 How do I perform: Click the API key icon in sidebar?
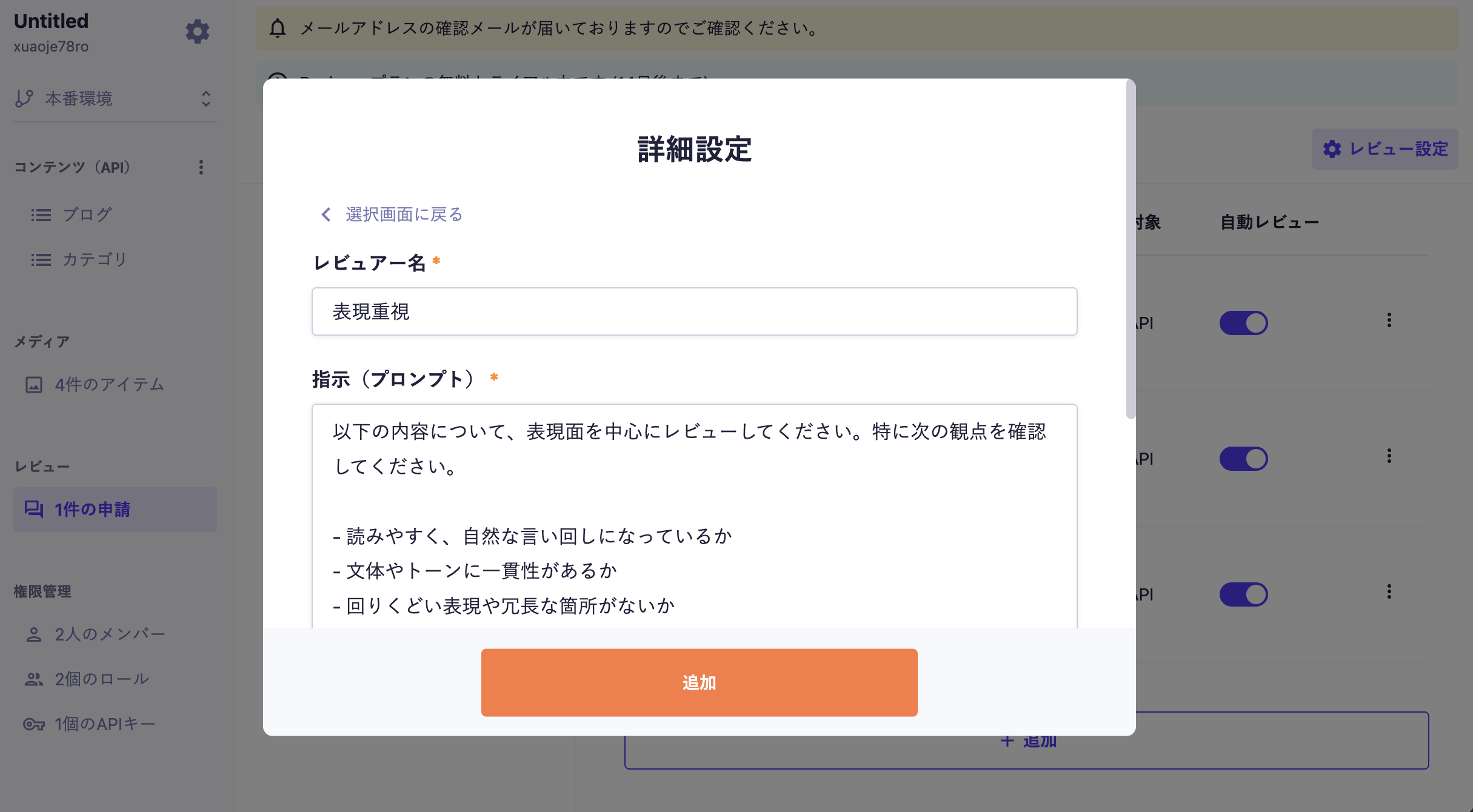point(34,724)
